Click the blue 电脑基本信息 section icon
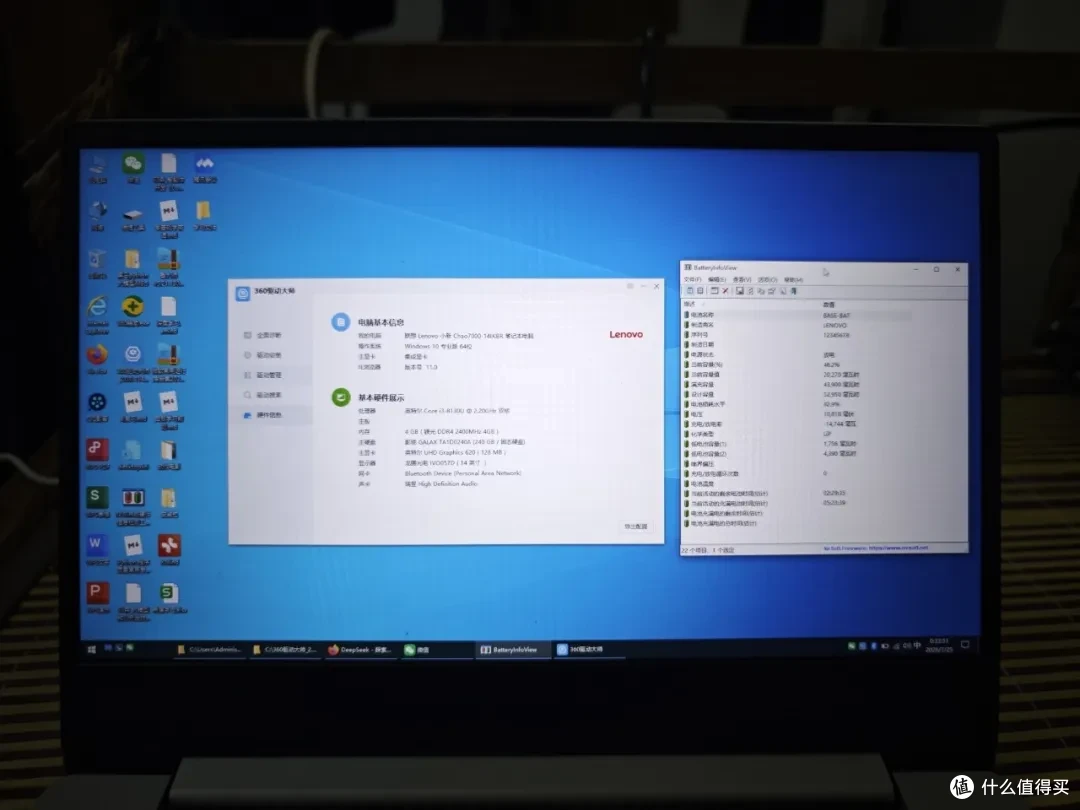1080x810 pixels. point(340,322)
